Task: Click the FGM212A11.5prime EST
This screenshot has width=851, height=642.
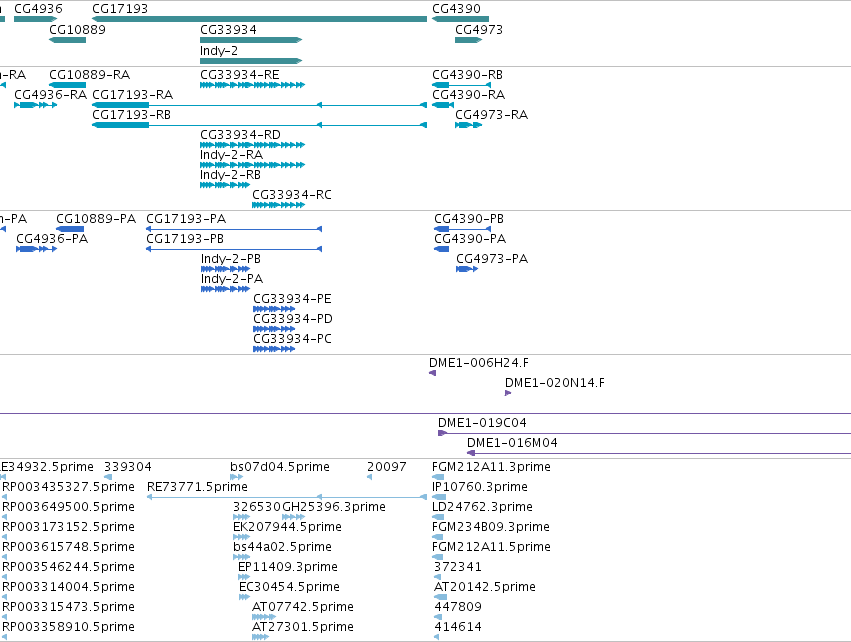Action: point(437,557)
